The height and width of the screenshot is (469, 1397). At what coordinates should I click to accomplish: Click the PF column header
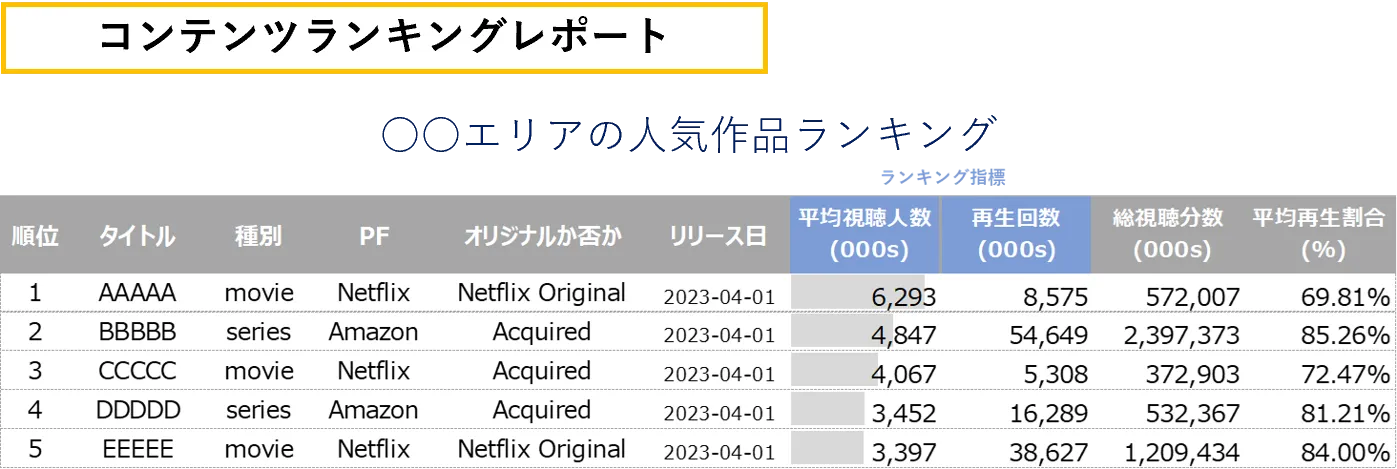(x=373, y=236)
